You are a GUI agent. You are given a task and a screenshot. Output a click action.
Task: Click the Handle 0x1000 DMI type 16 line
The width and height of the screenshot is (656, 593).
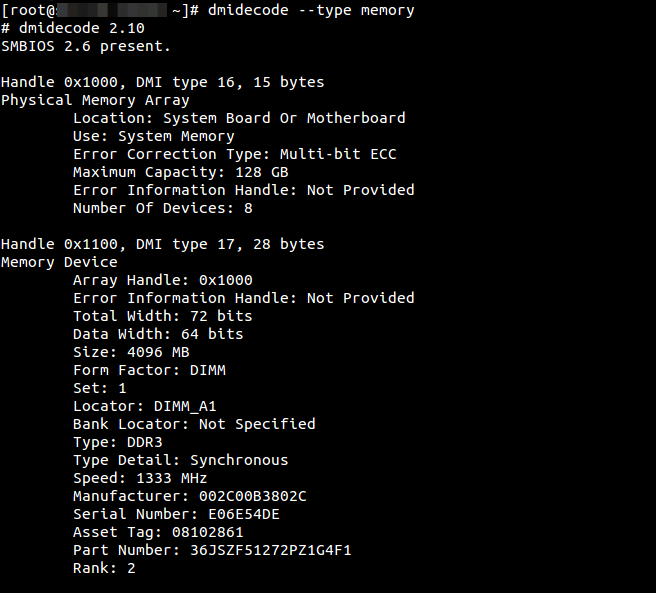tap(162, 82)
